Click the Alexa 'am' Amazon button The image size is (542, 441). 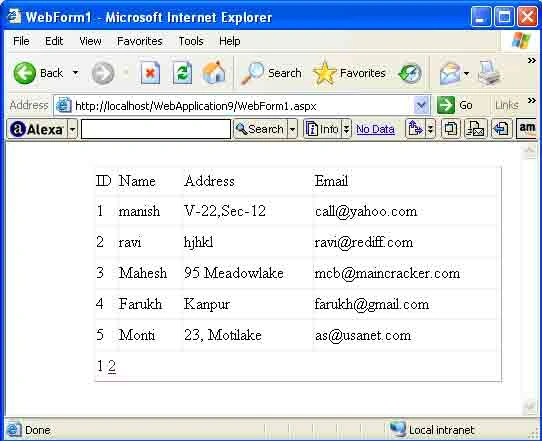[527, 129]
